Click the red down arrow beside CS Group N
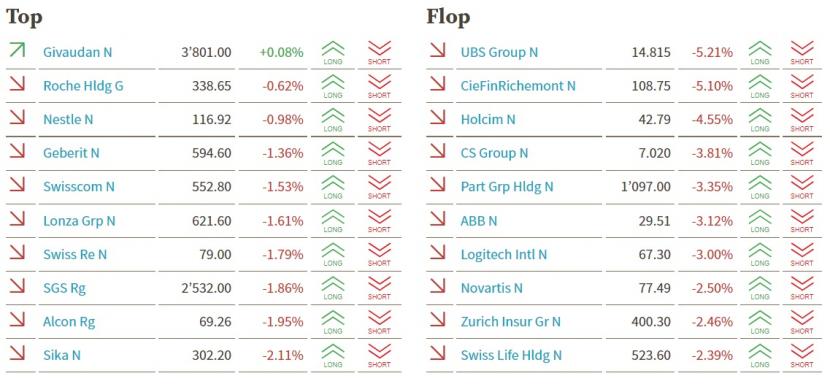 coord(438,151)
